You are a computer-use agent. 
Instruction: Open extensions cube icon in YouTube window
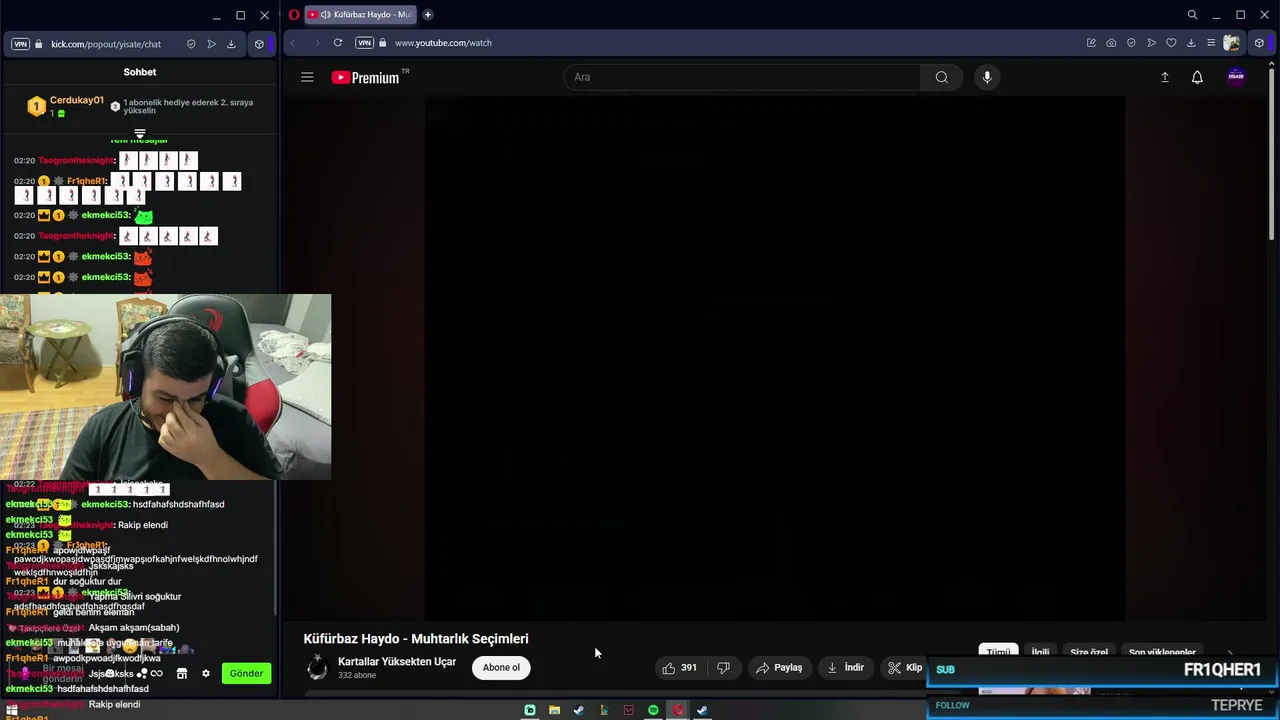tap(1259, 43)
